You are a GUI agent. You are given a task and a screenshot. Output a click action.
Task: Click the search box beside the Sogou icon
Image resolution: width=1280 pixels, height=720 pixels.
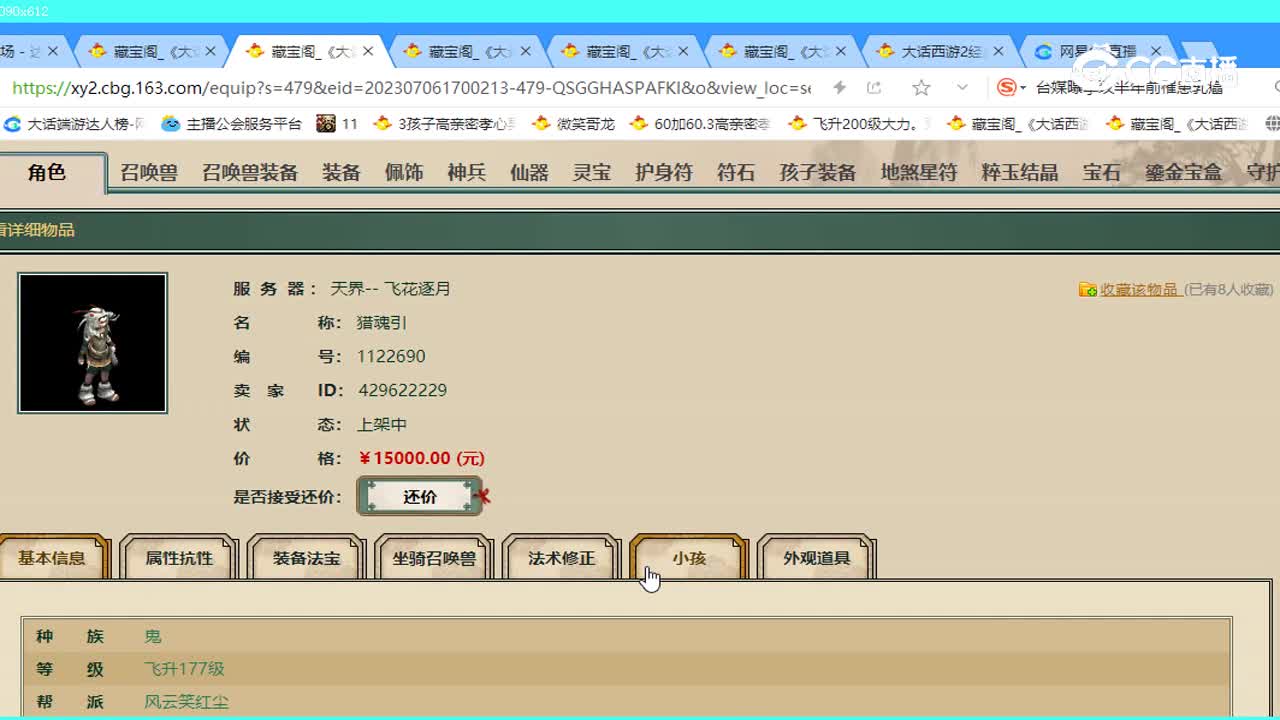click(1130, 88)
